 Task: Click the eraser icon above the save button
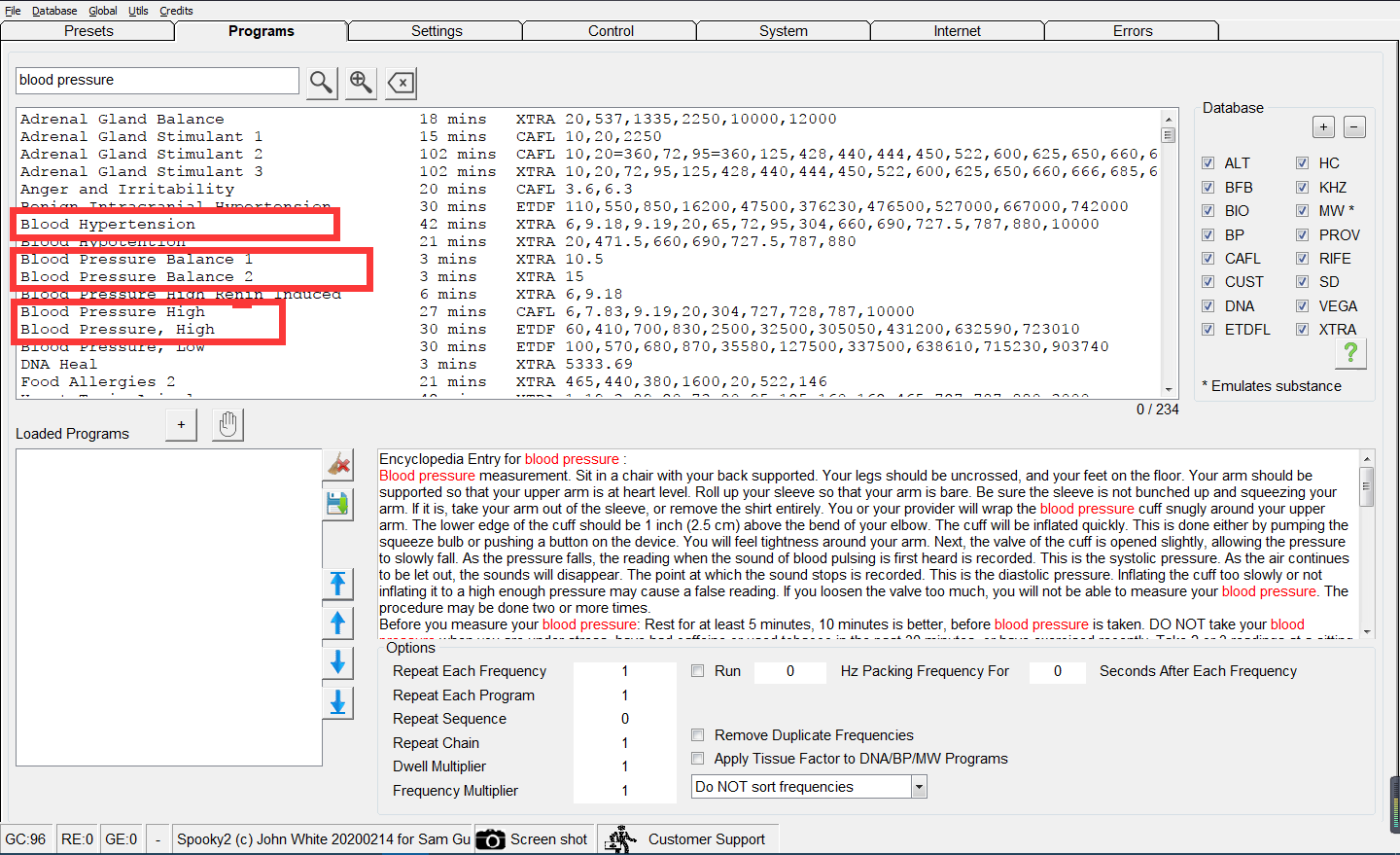[338, 464]
